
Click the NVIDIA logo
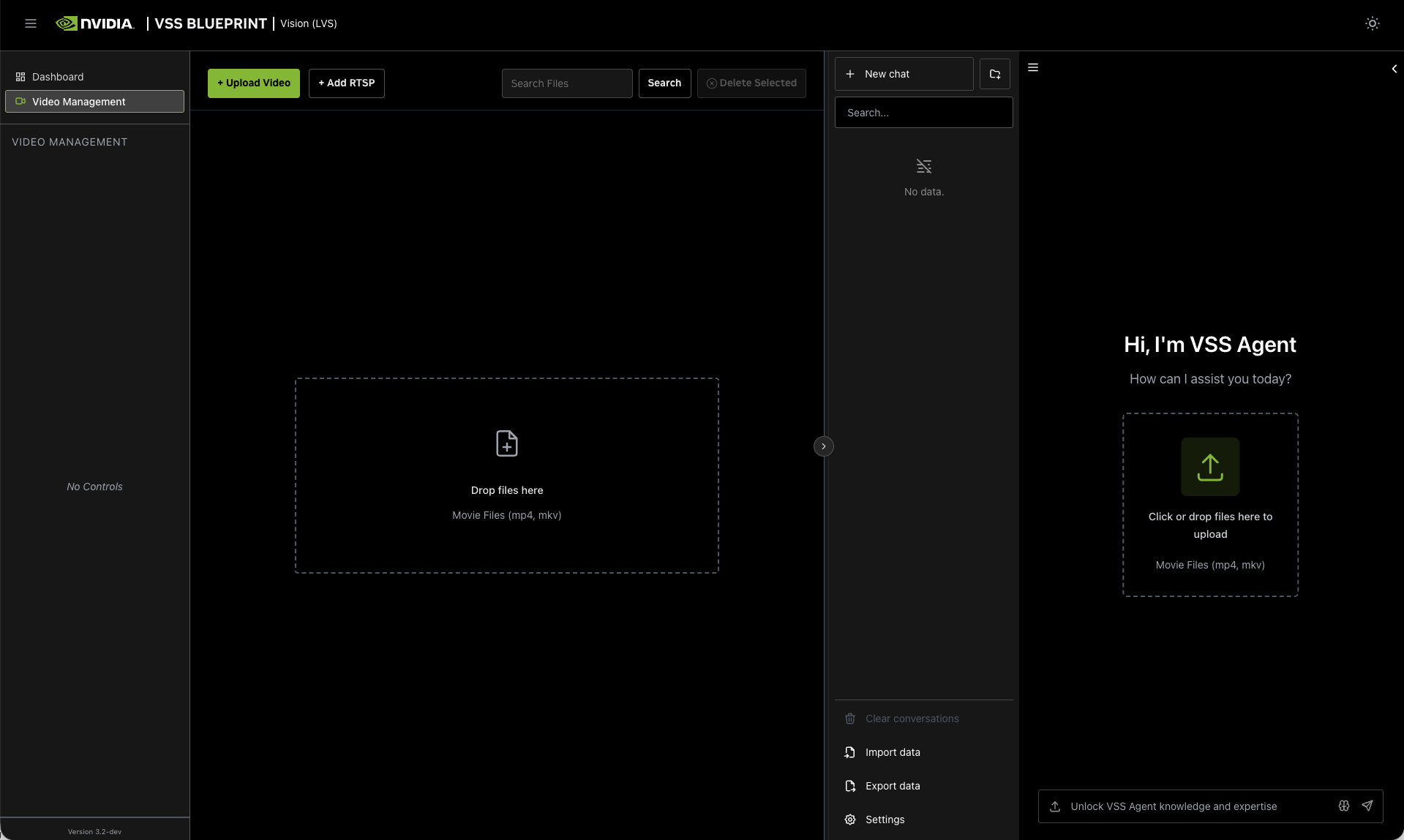95,23
